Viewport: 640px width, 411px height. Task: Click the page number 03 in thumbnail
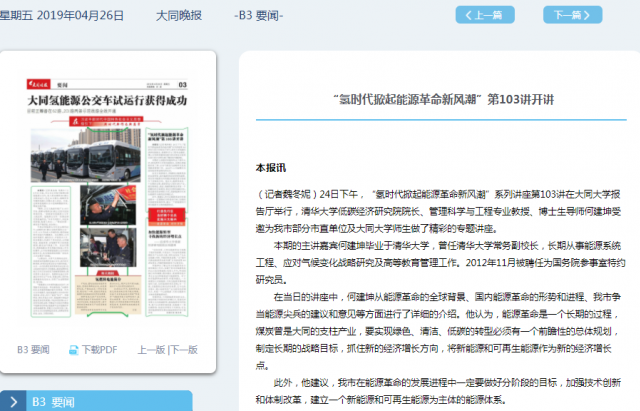[x=182, y=84]
